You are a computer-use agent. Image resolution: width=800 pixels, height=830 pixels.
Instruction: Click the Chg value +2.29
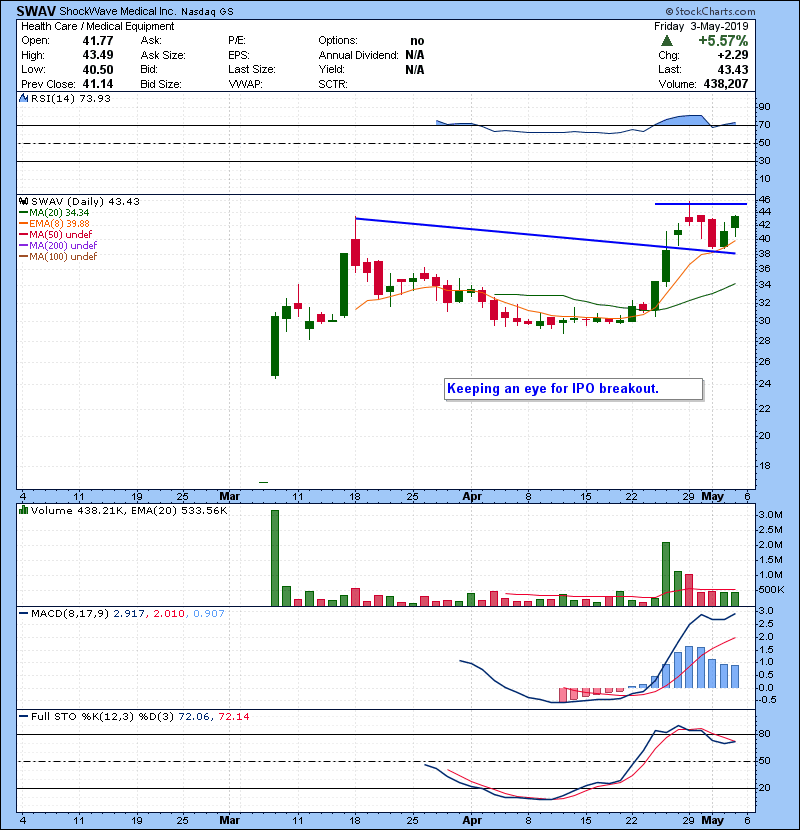click(x=733, y=55)
